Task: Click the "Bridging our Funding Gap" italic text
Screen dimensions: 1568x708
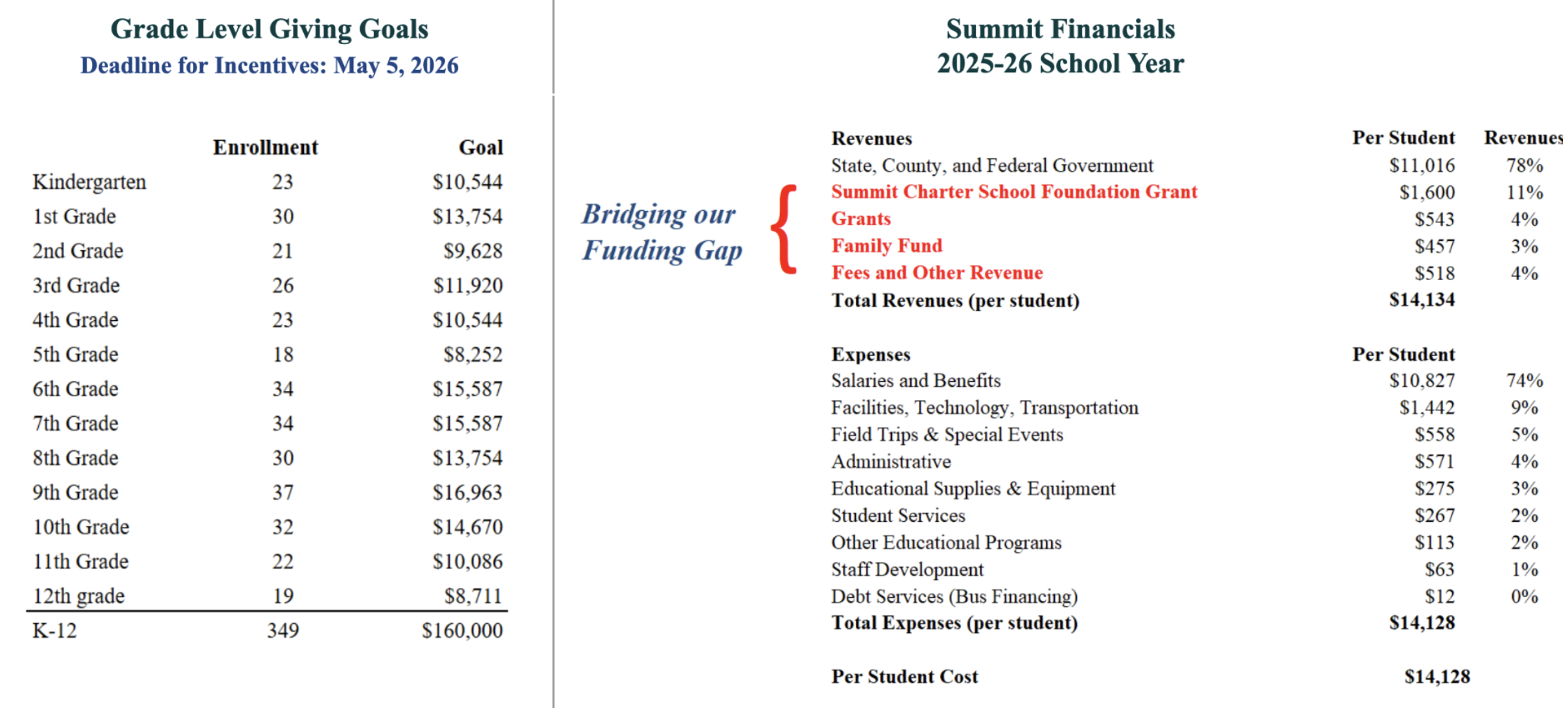Action: click(660, 232)
